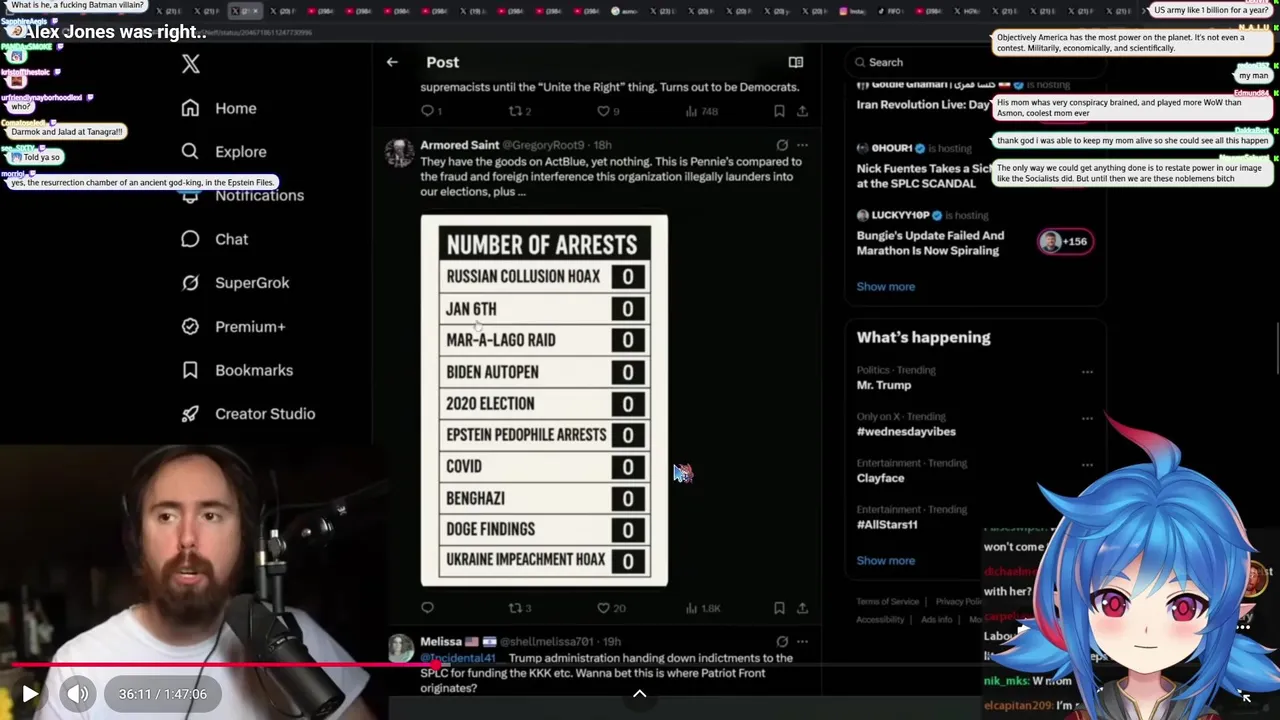Share Armored Saint's post
Screen dimensions: 1280x720
(x=802, y=608)
